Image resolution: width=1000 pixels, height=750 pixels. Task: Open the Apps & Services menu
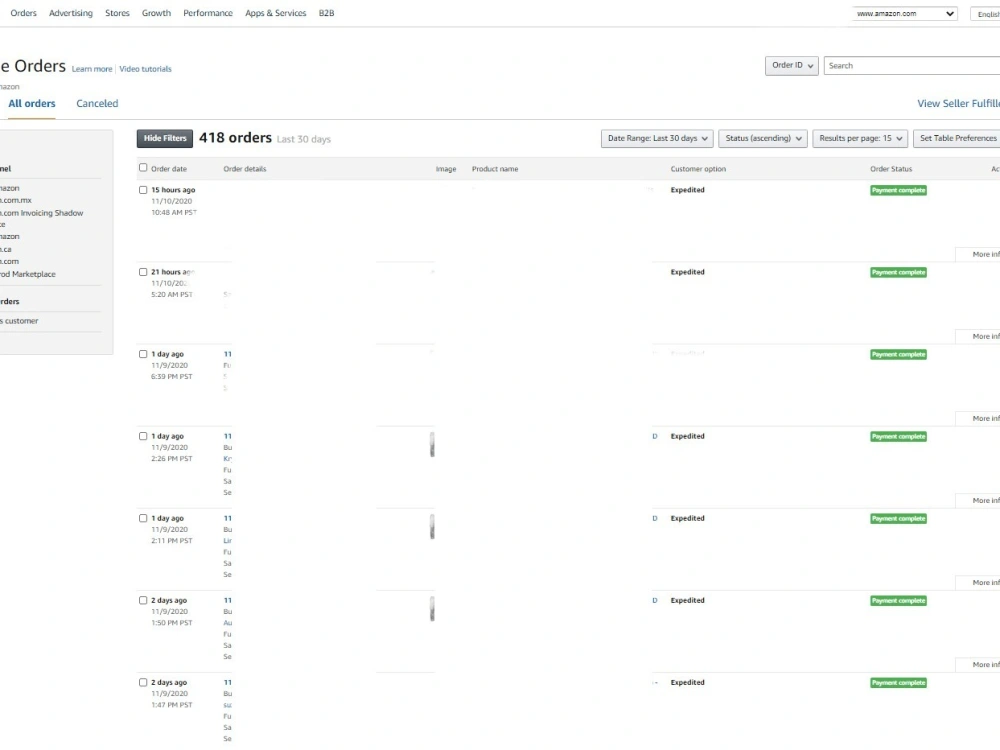(276, 13)
